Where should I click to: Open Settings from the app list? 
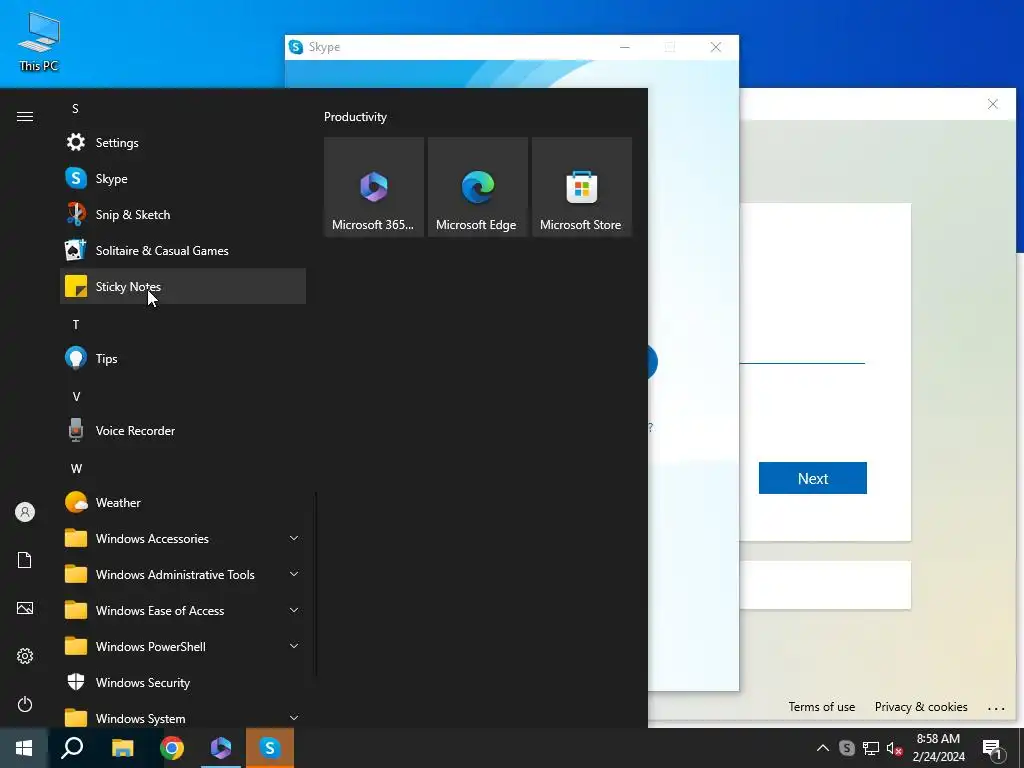[183, 142]
